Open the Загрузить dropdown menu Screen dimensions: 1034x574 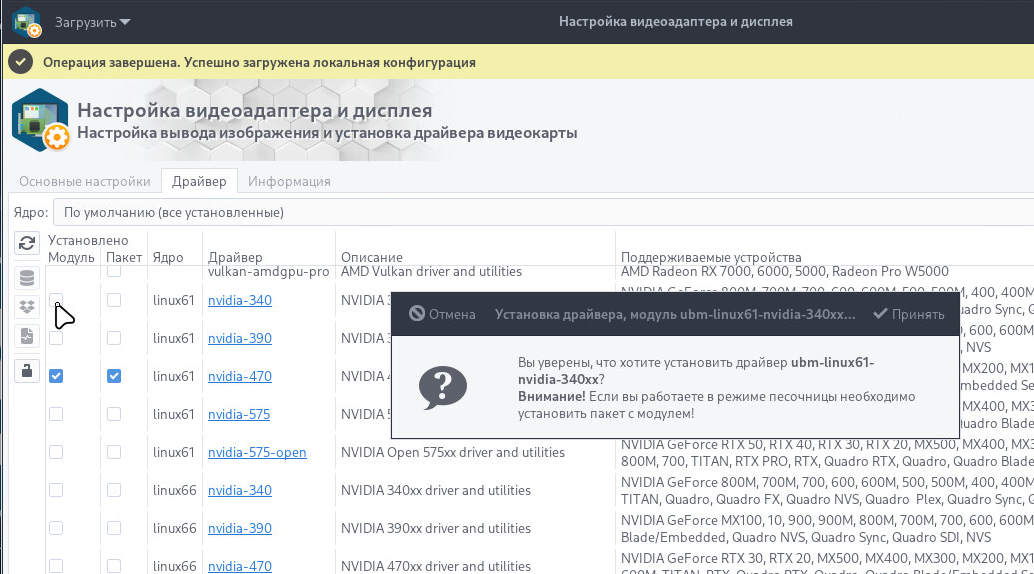(x=92, y=21)
